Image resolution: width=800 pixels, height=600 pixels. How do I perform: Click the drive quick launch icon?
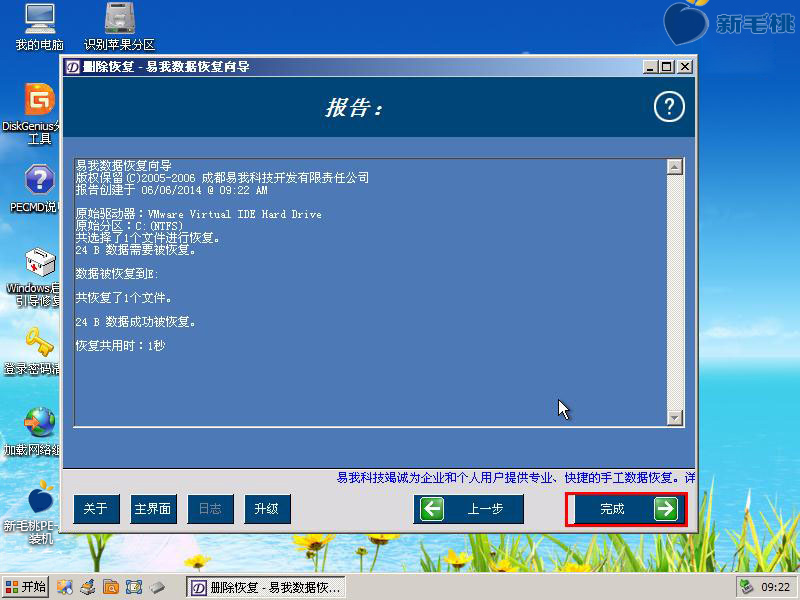tap(157, 587)
